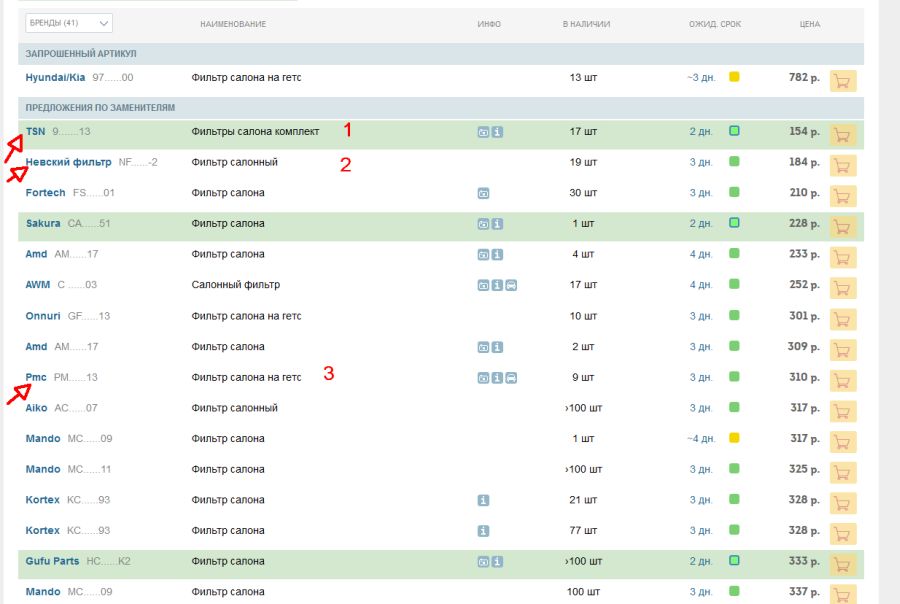900x604 pixels.
Task: Open car applicability icon for AWM filter
Action: coord(511,285)
